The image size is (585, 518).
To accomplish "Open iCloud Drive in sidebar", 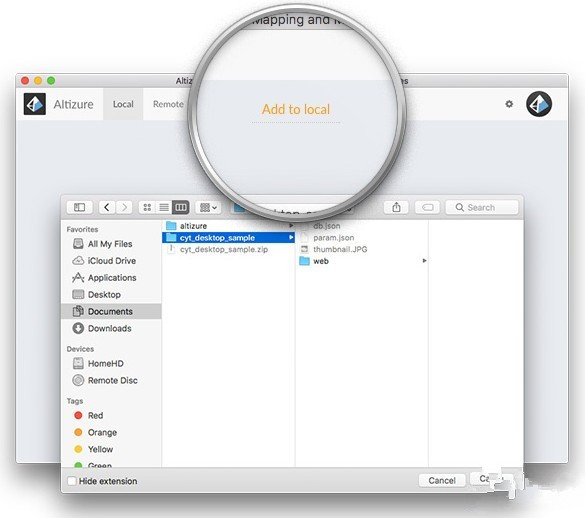I will click(x=111, y=261).
